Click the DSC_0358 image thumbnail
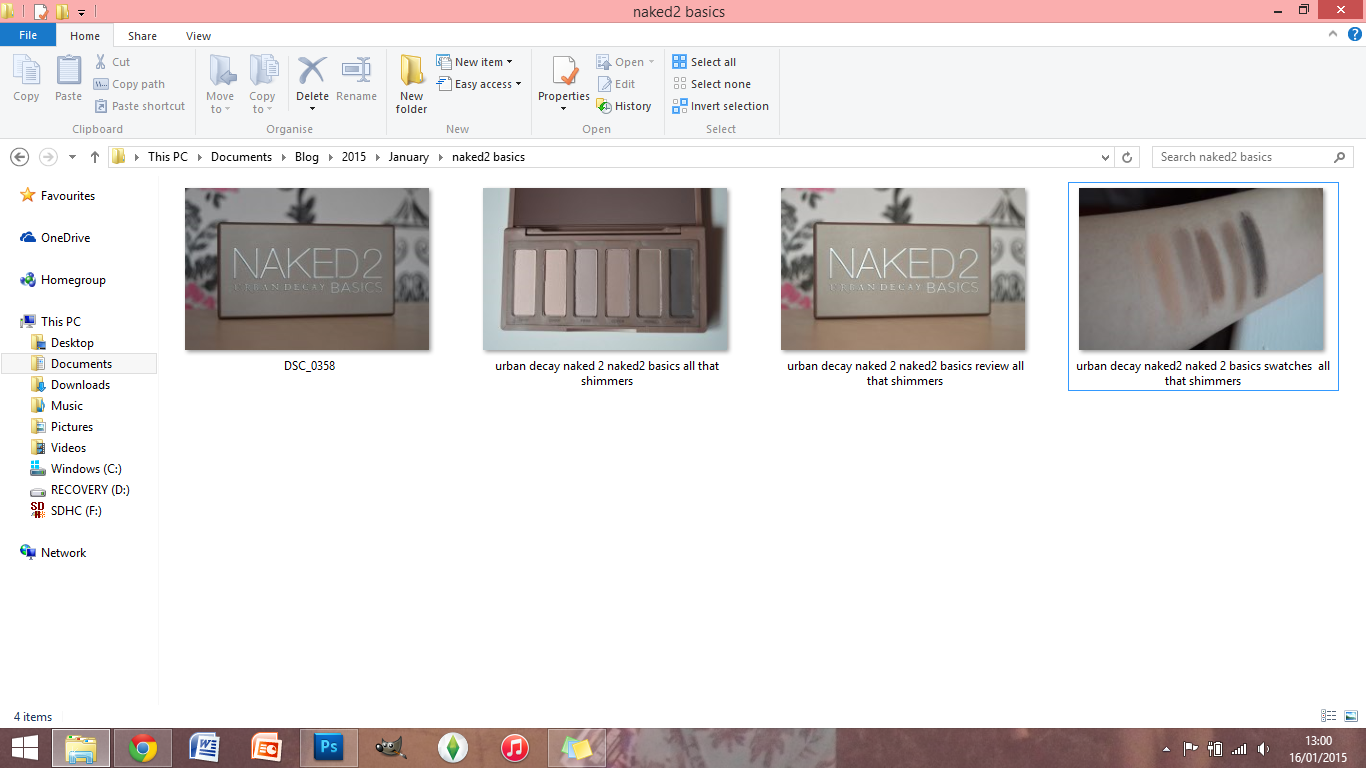This screenshot has height=768, width=1366. (307, 269)
